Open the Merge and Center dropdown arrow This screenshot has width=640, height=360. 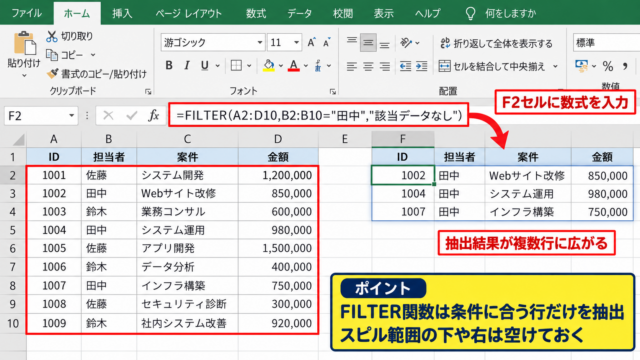556,66
